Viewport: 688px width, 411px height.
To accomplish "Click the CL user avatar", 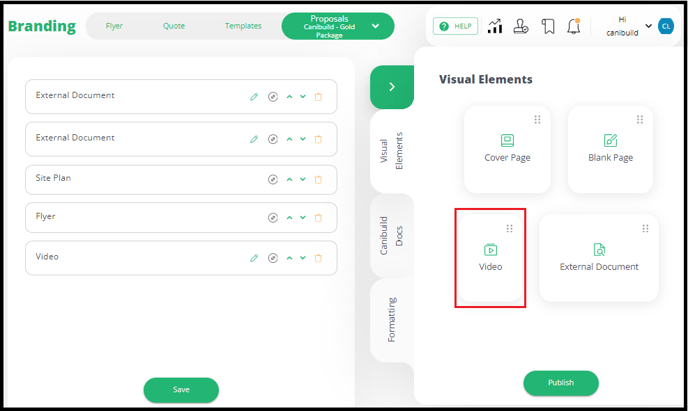I will coord(666,26).
